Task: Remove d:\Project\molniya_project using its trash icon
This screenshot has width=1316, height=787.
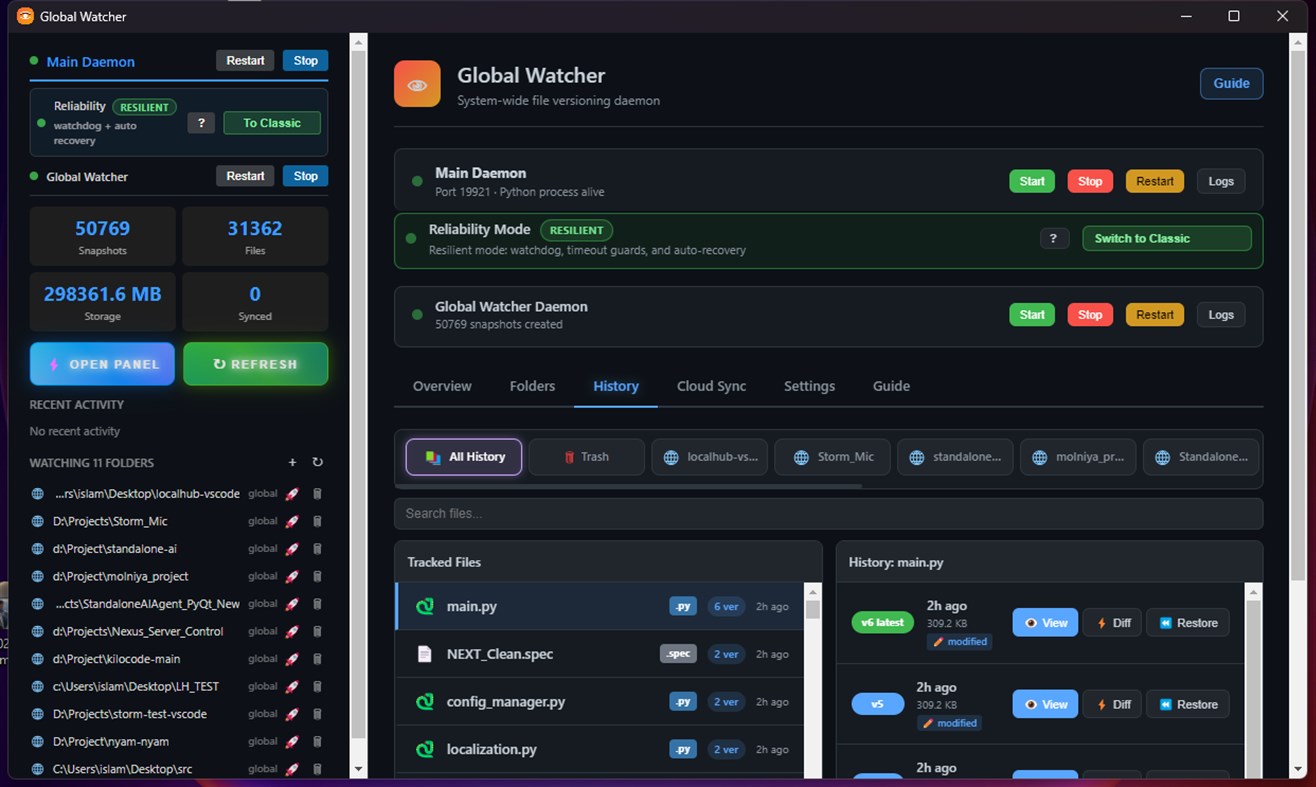Action: (317, 576)
